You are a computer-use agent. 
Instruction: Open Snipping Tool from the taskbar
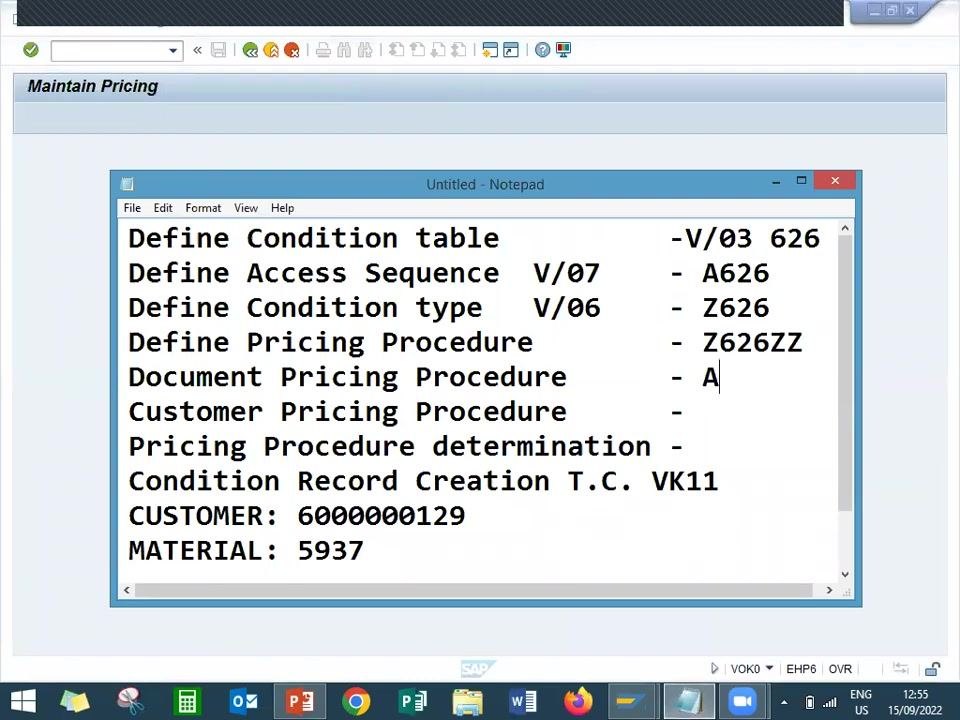point(130,702)
